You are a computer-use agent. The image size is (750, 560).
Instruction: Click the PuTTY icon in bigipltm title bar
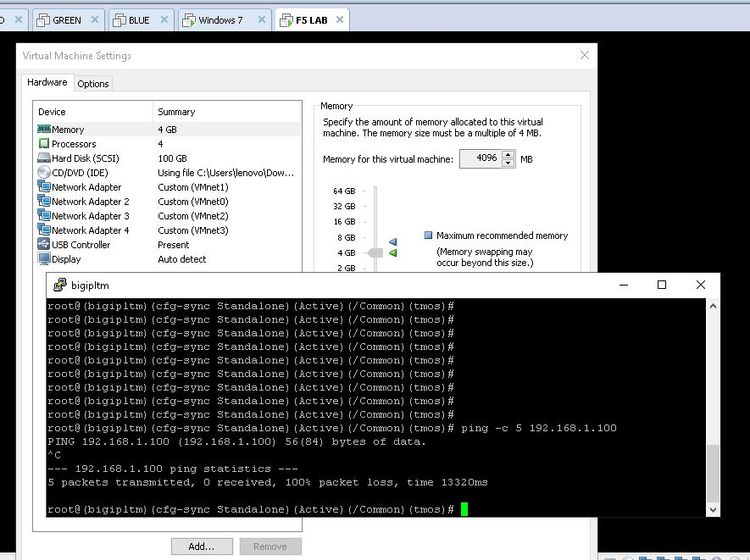(59, 285)
